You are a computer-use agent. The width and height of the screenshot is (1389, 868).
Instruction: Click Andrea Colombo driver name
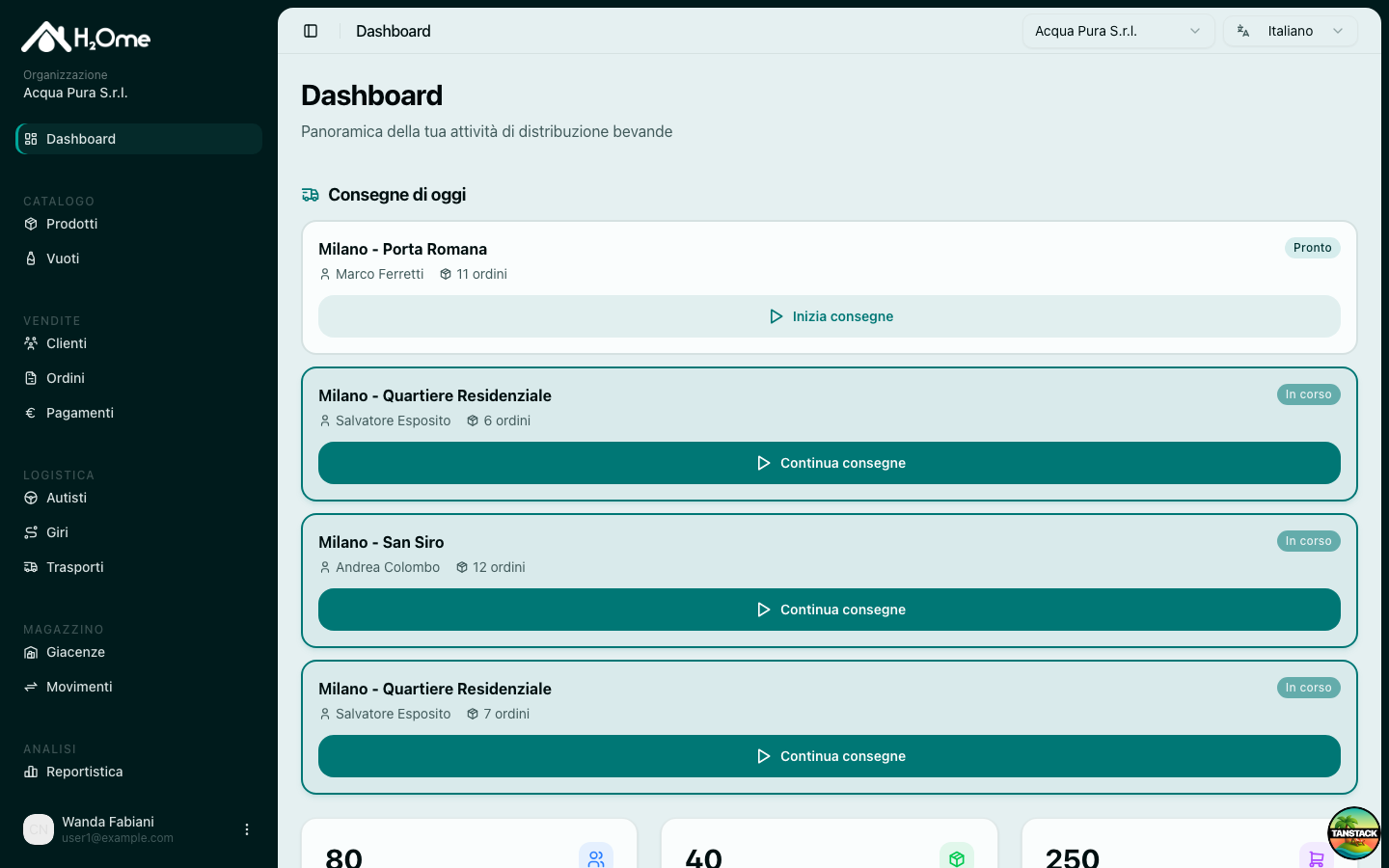click(388, 567)
